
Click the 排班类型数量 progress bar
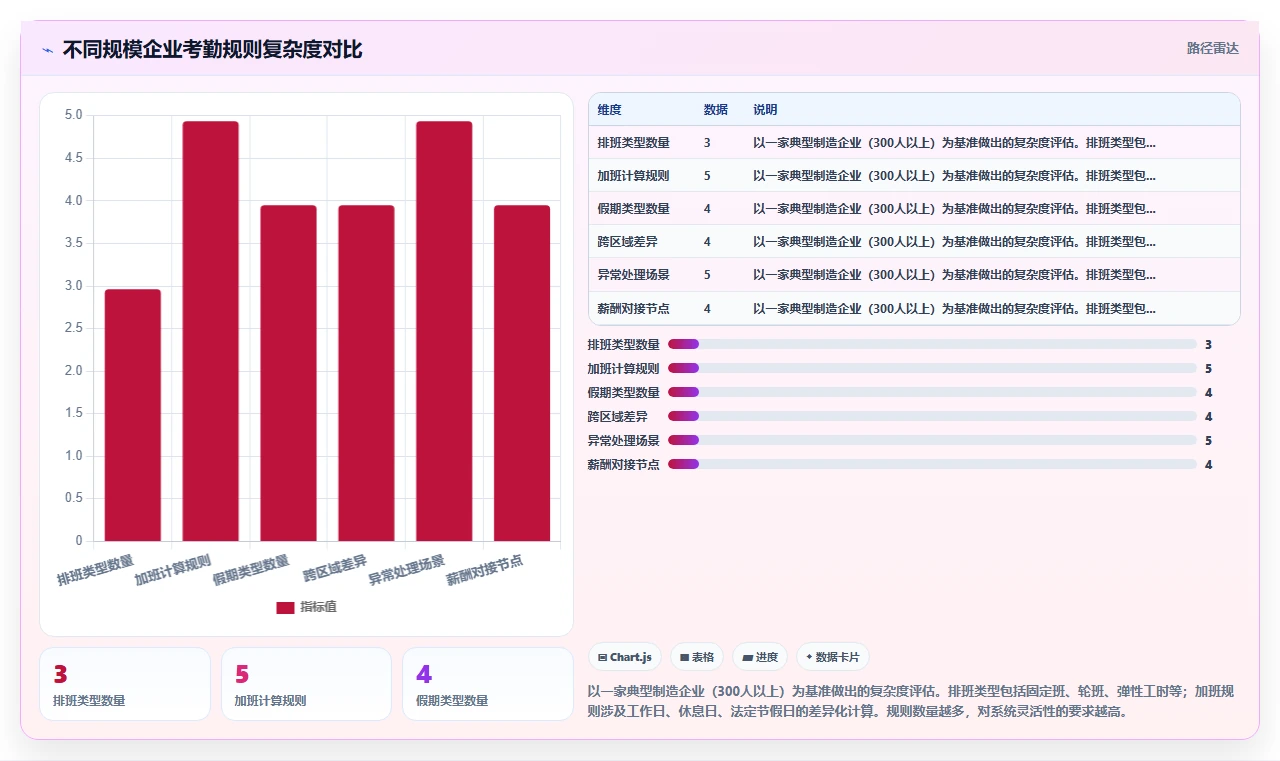point(932,344)
